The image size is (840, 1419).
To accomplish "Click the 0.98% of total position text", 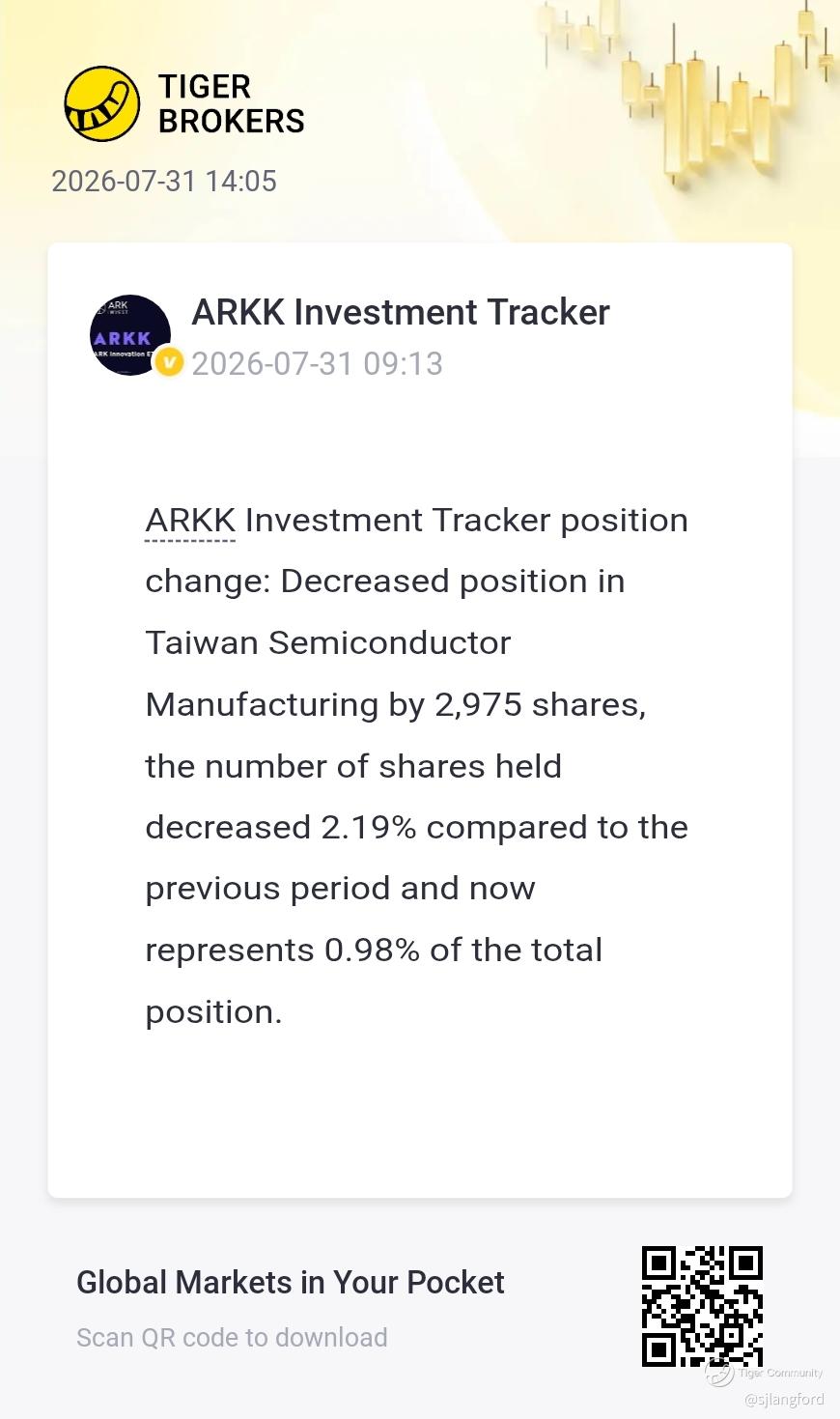I will (463, 950).
